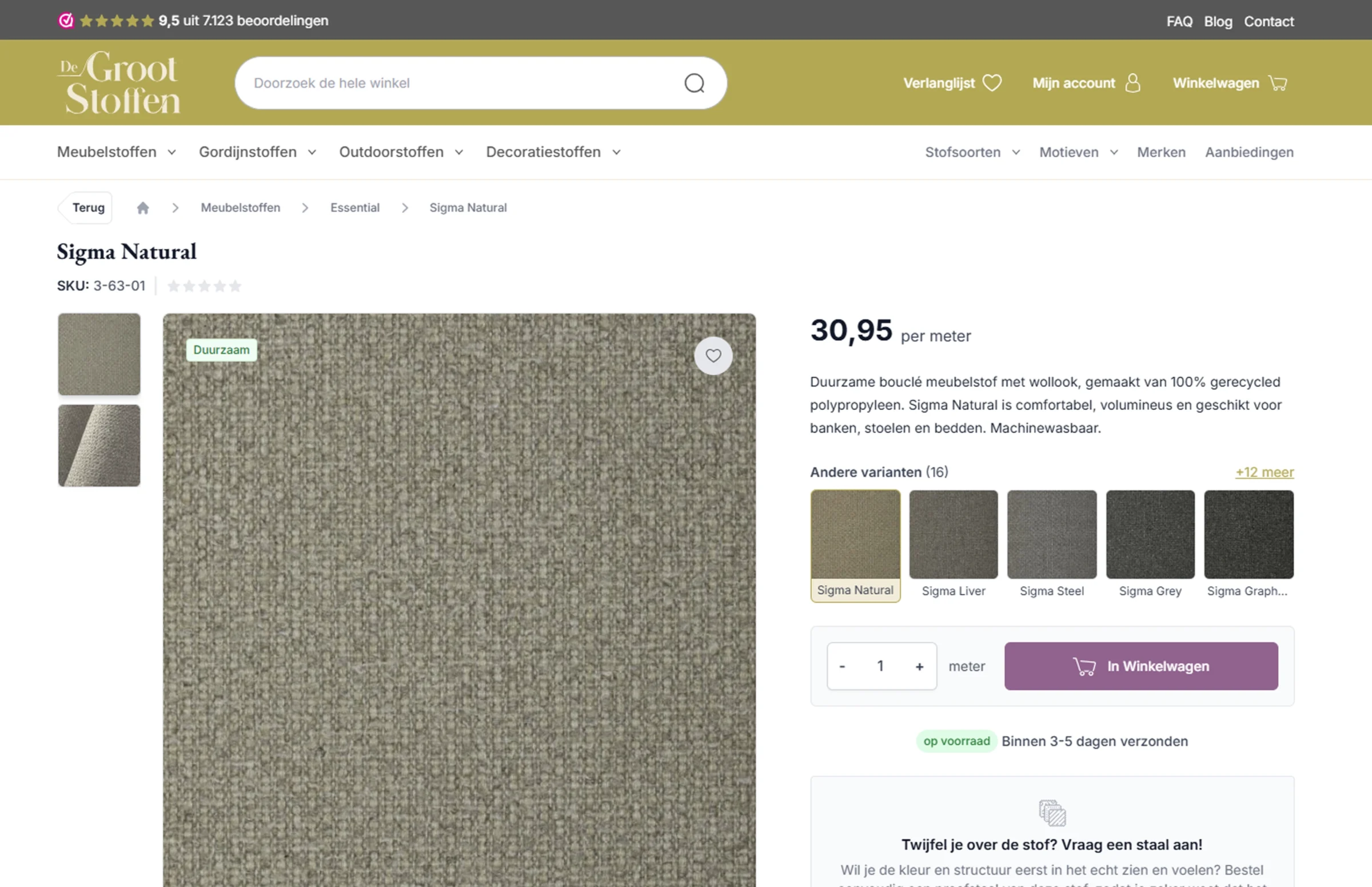Open the Merken menu item
The image size is (1372, 887).
pyautogui.click(x=1160, y=153)
